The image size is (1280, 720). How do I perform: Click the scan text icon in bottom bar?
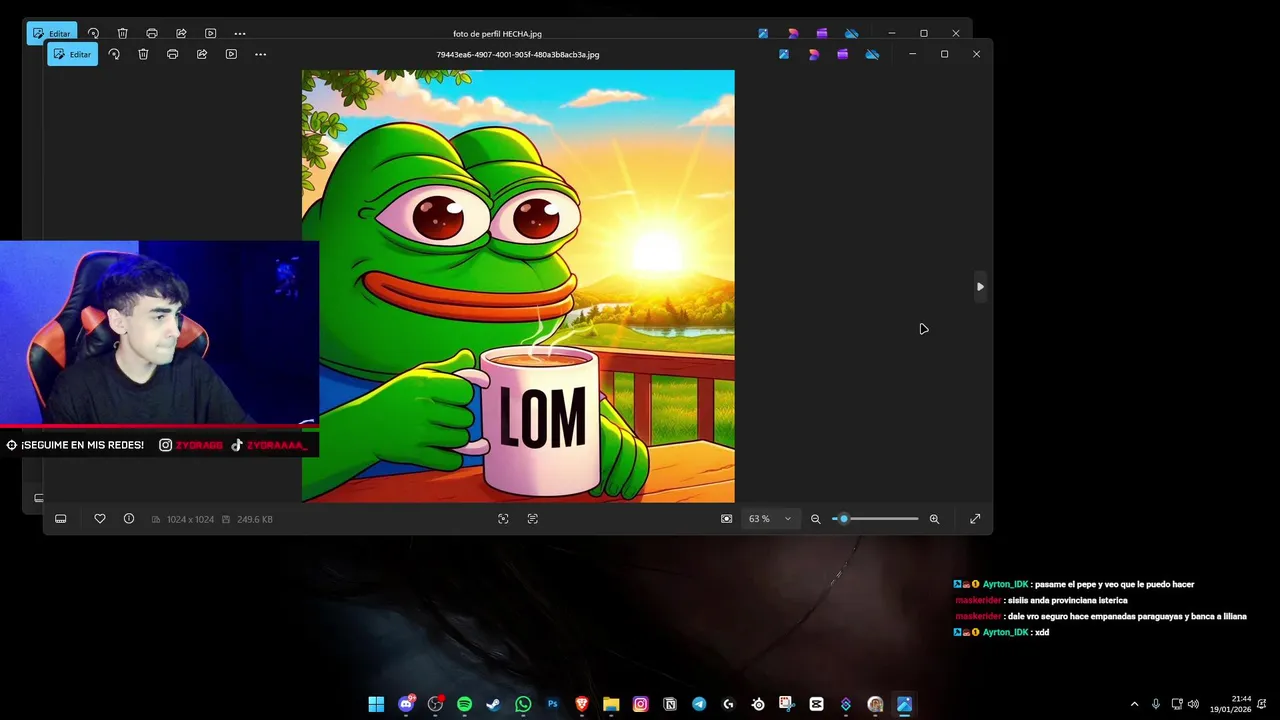tap(532, 519)
